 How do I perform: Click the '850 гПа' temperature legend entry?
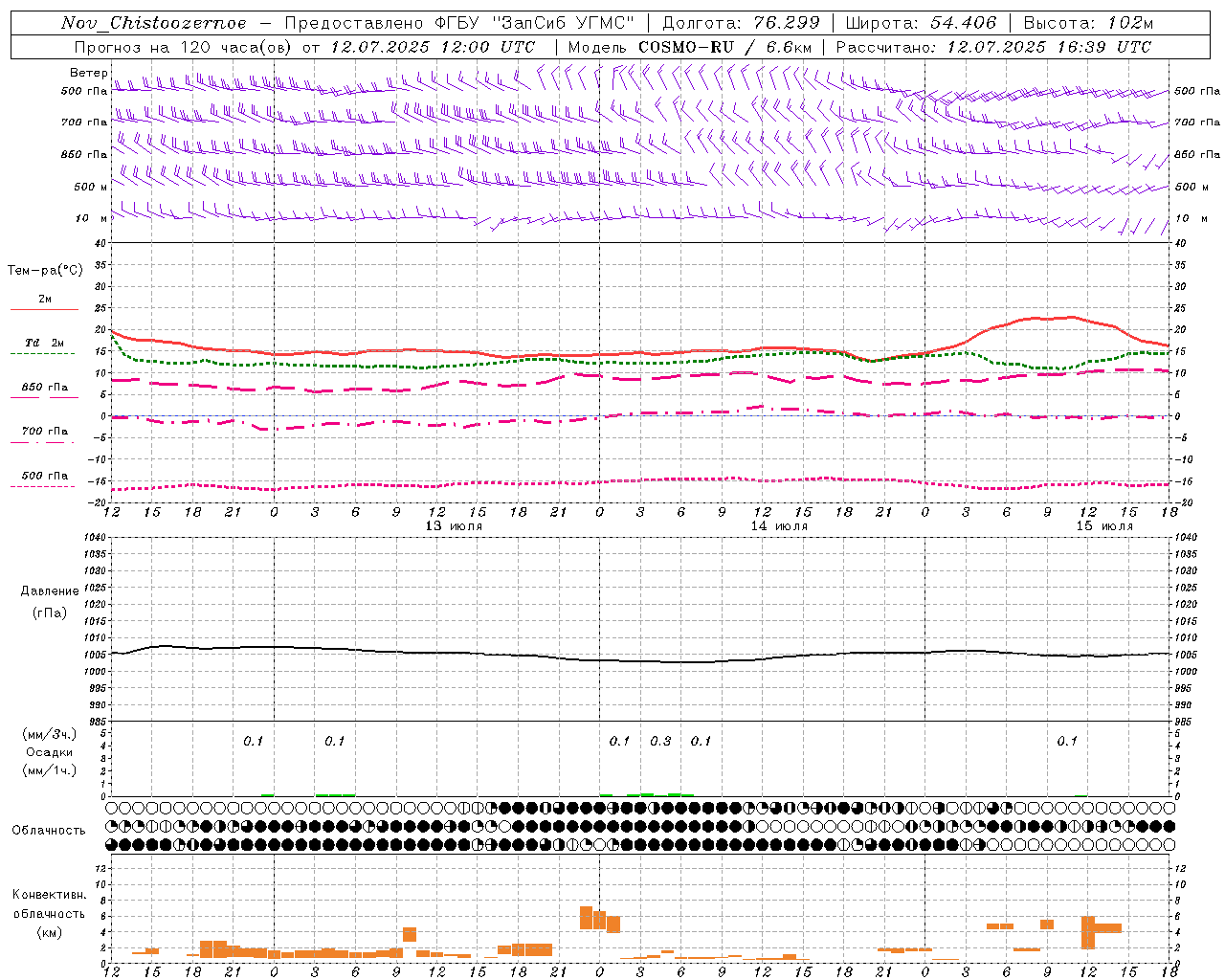45,388
